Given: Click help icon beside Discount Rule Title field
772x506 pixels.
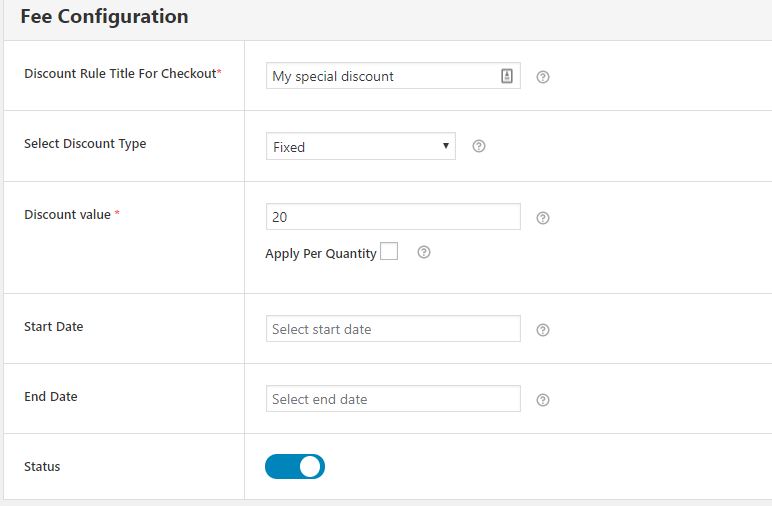Looking at the screenshot, I should (543, 77).
